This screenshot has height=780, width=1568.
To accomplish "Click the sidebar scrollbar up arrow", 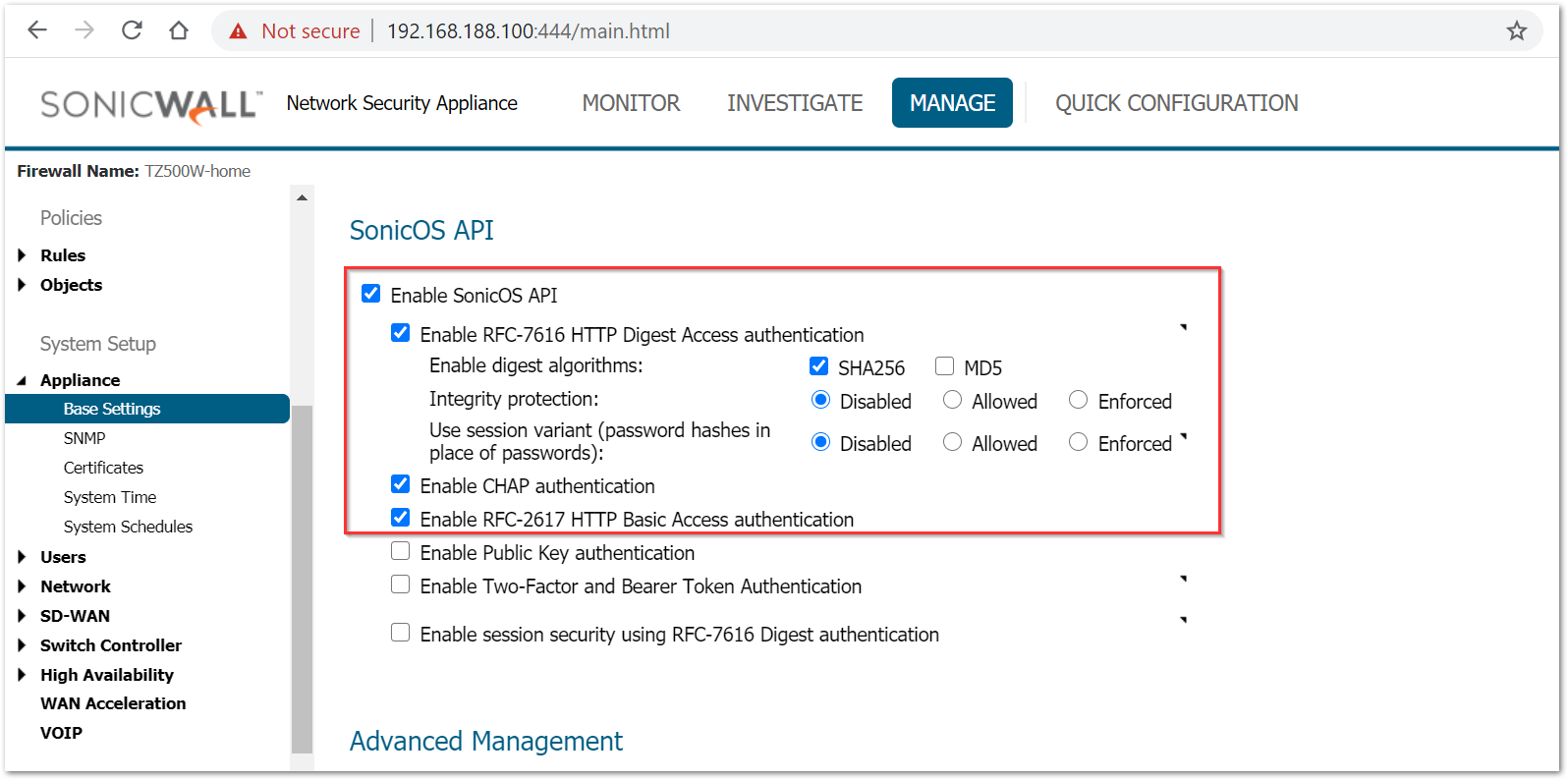I will click(x=302, y=197).
